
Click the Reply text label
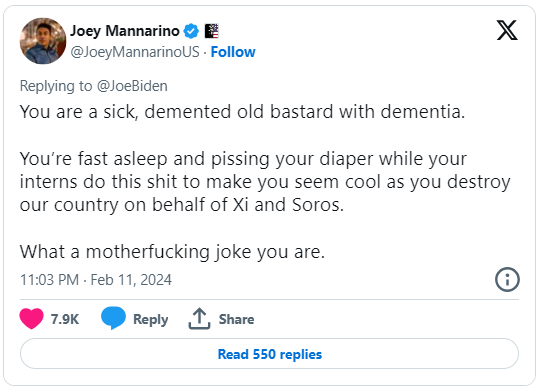coord(151,319)
